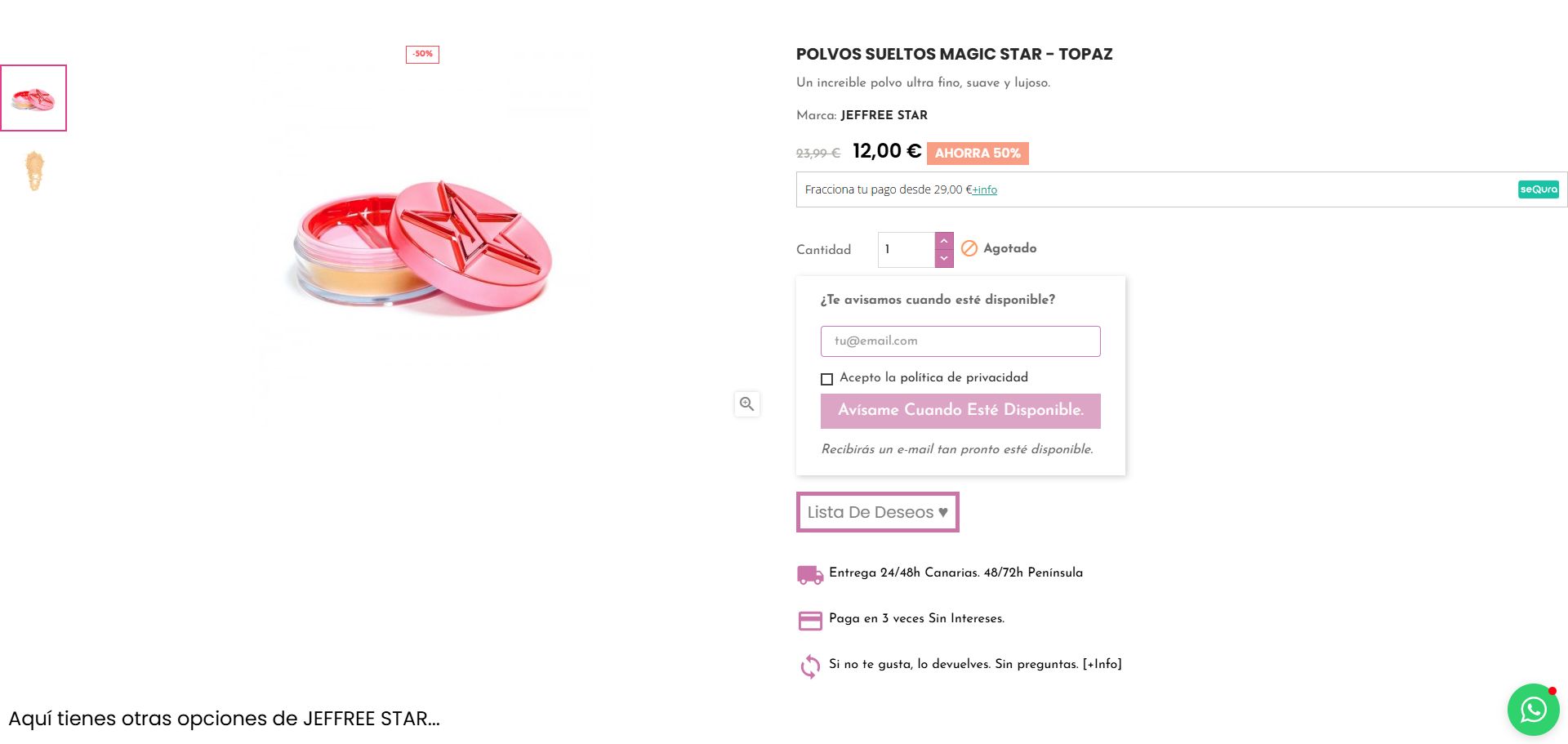Click the magnifier zoom icon on product image
Viewport: 1568px width, 744px height.
click(x=746, y=403)
